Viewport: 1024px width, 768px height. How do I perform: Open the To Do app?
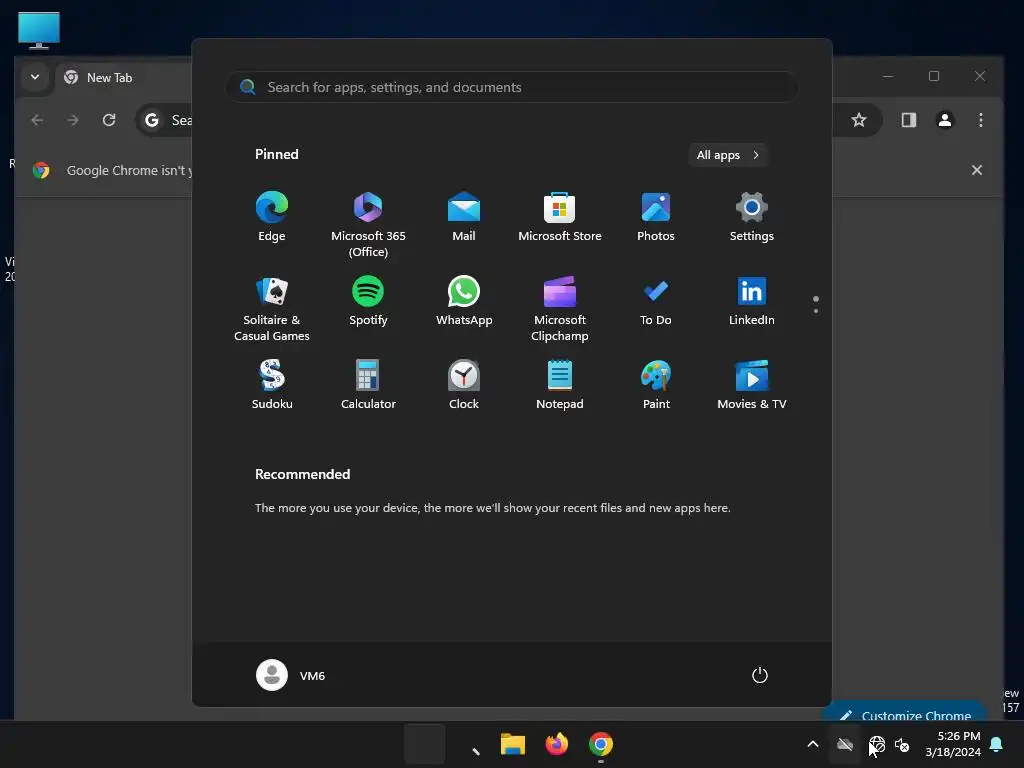point(656,301)
